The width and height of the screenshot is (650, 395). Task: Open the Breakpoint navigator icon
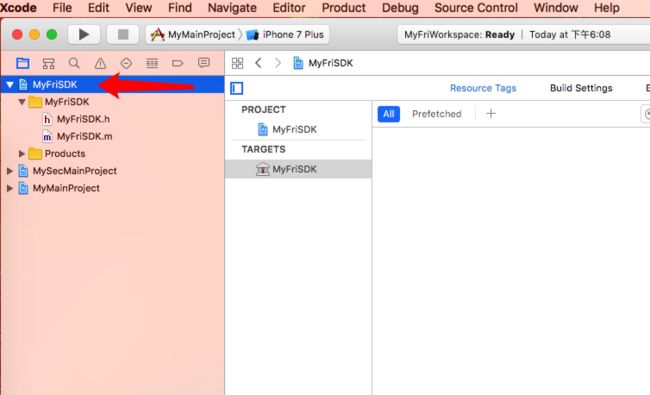pyautogui.click(x=177, y=63)
